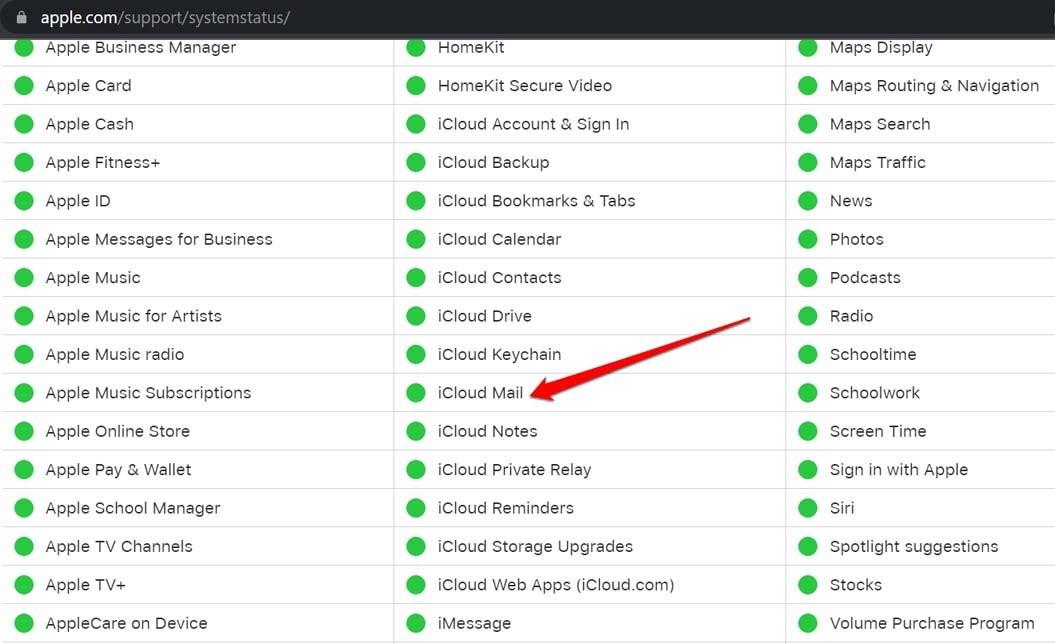Click green status dot beside Maps Search
This screenshot has height=644, width=1055.
pyautogui.click(x=807, y=124)
